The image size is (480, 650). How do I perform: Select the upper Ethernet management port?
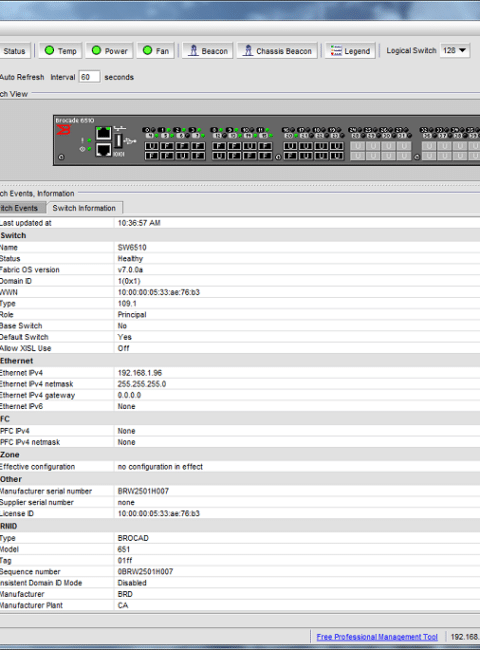click(104, 133)
